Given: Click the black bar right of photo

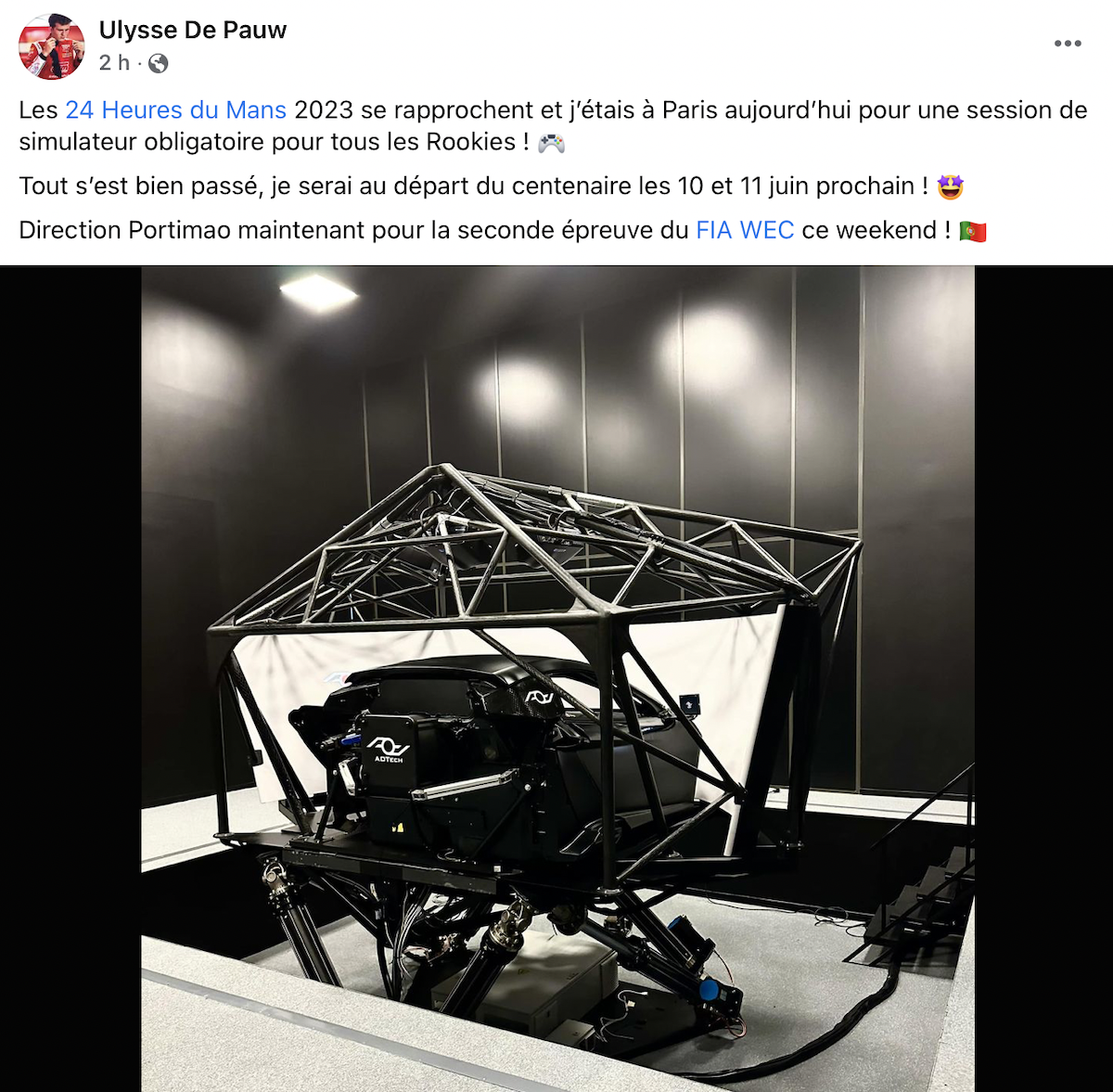Looking at the screenshot, I should (x=1043, y=678).
